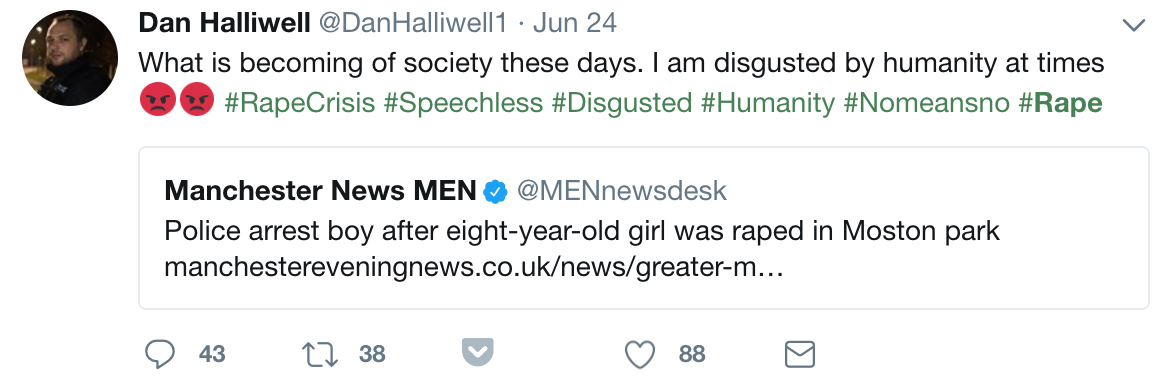
Task: Open the #Humanity hashtag
Action: 768,102
